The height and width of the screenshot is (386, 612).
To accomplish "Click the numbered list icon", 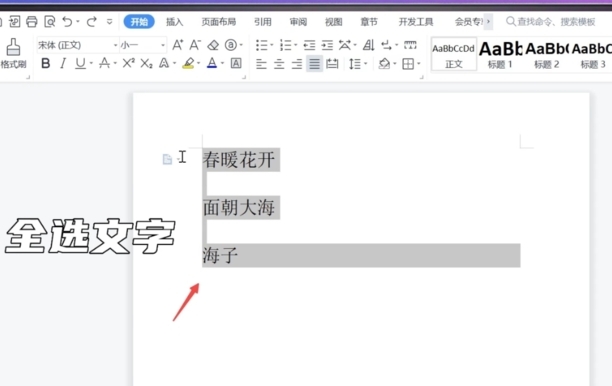I will pyautogui.click(x=286, y=45).
